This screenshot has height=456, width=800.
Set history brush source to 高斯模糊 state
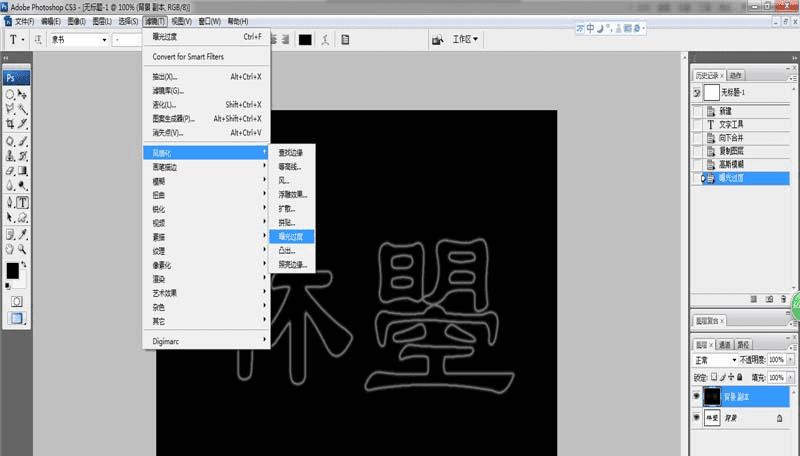click(x=697, y=164)
